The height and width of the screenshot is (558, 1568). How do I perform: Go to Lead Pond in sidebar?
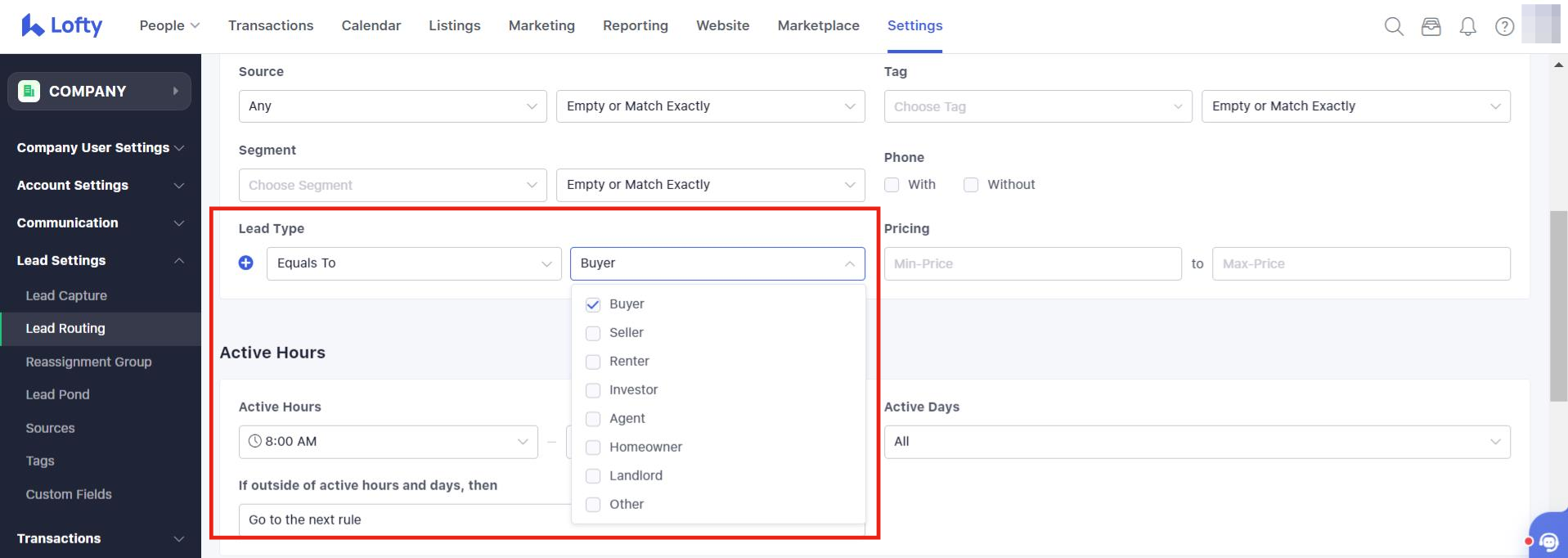(x=57, y=394)
